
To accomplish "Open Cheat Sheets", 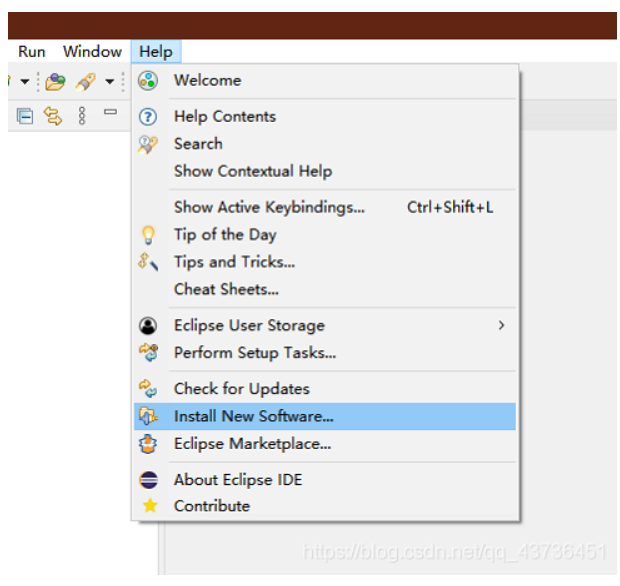I will [324, 289].
